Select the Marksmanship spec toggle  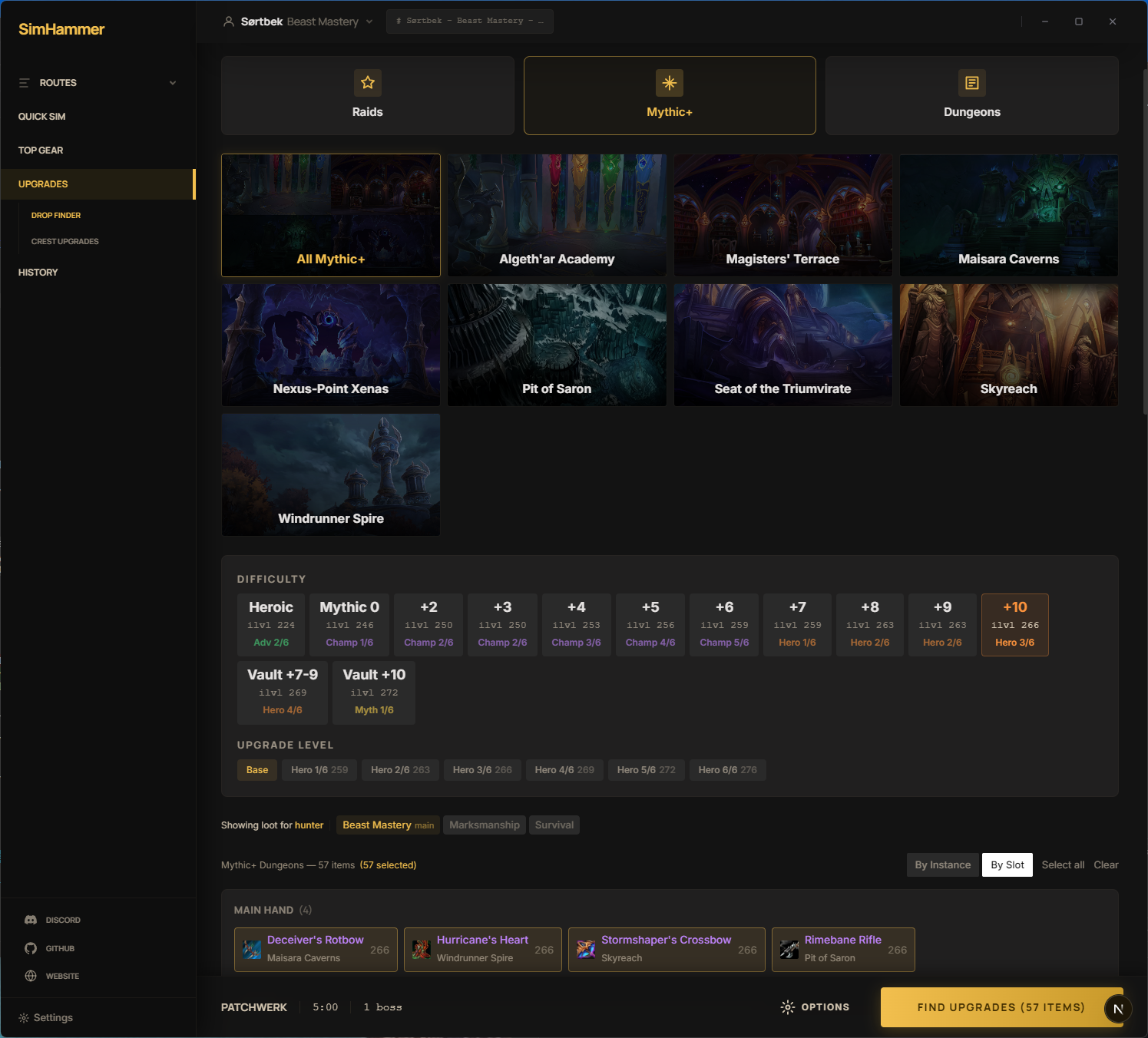coord(484,825)
